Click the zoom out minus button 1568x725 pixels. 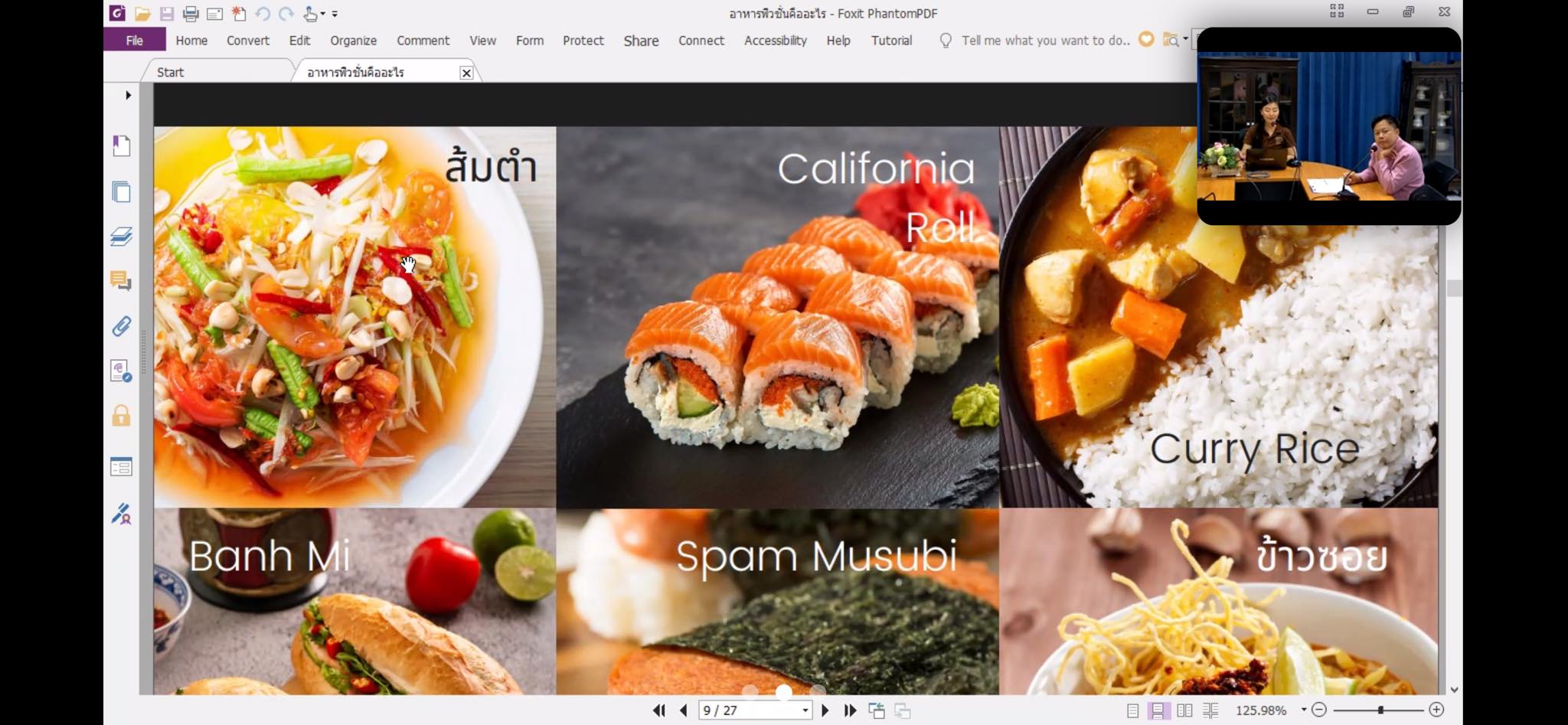[x=1319, y=710]
